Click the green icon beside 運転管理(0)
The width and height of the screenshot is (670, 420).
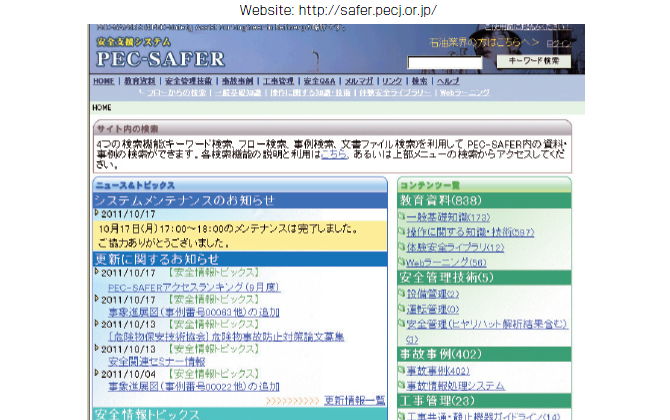click(402, 308)
